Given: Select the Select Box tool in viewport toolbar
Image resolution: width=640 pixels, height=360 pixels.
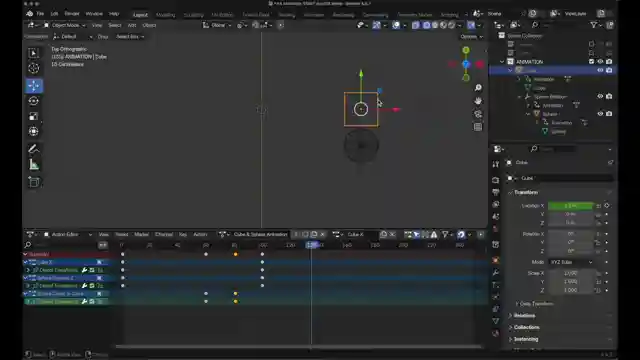Looking at the screenshot, I should tap(34, 53).
